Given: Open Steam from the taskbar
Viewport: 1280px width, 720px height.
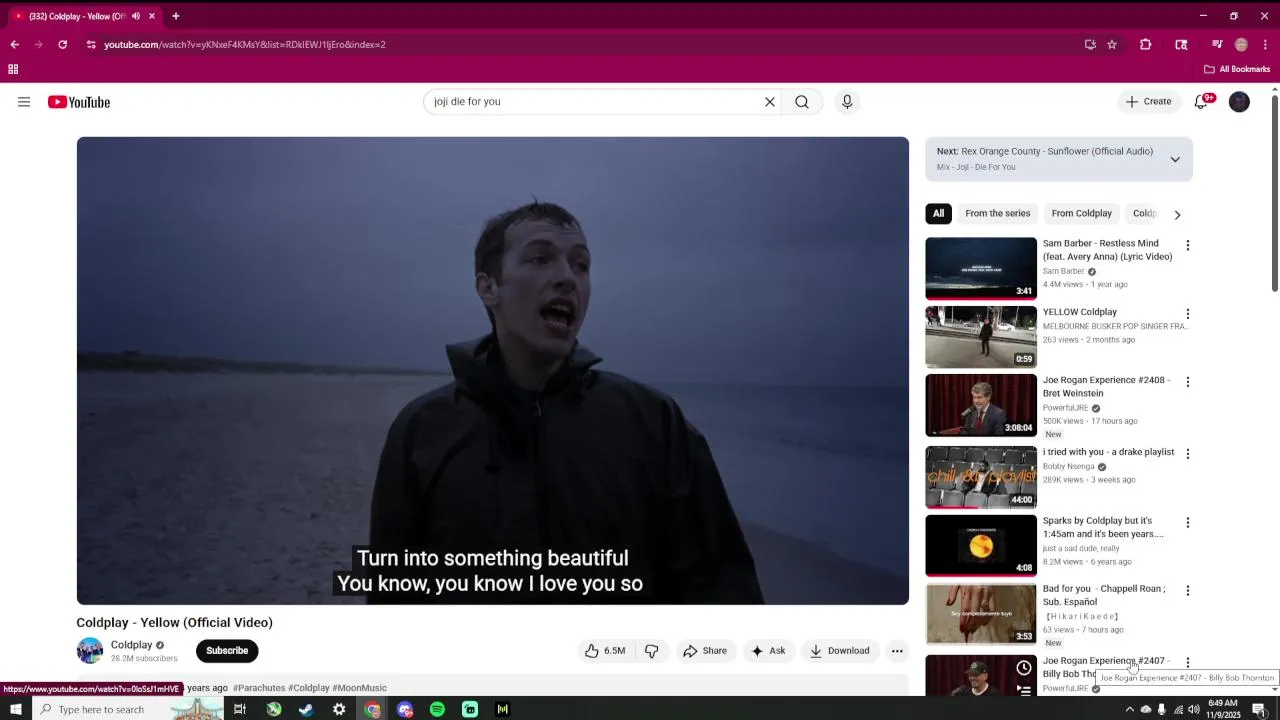Looking at the screenshot, I should click(306, 709).
